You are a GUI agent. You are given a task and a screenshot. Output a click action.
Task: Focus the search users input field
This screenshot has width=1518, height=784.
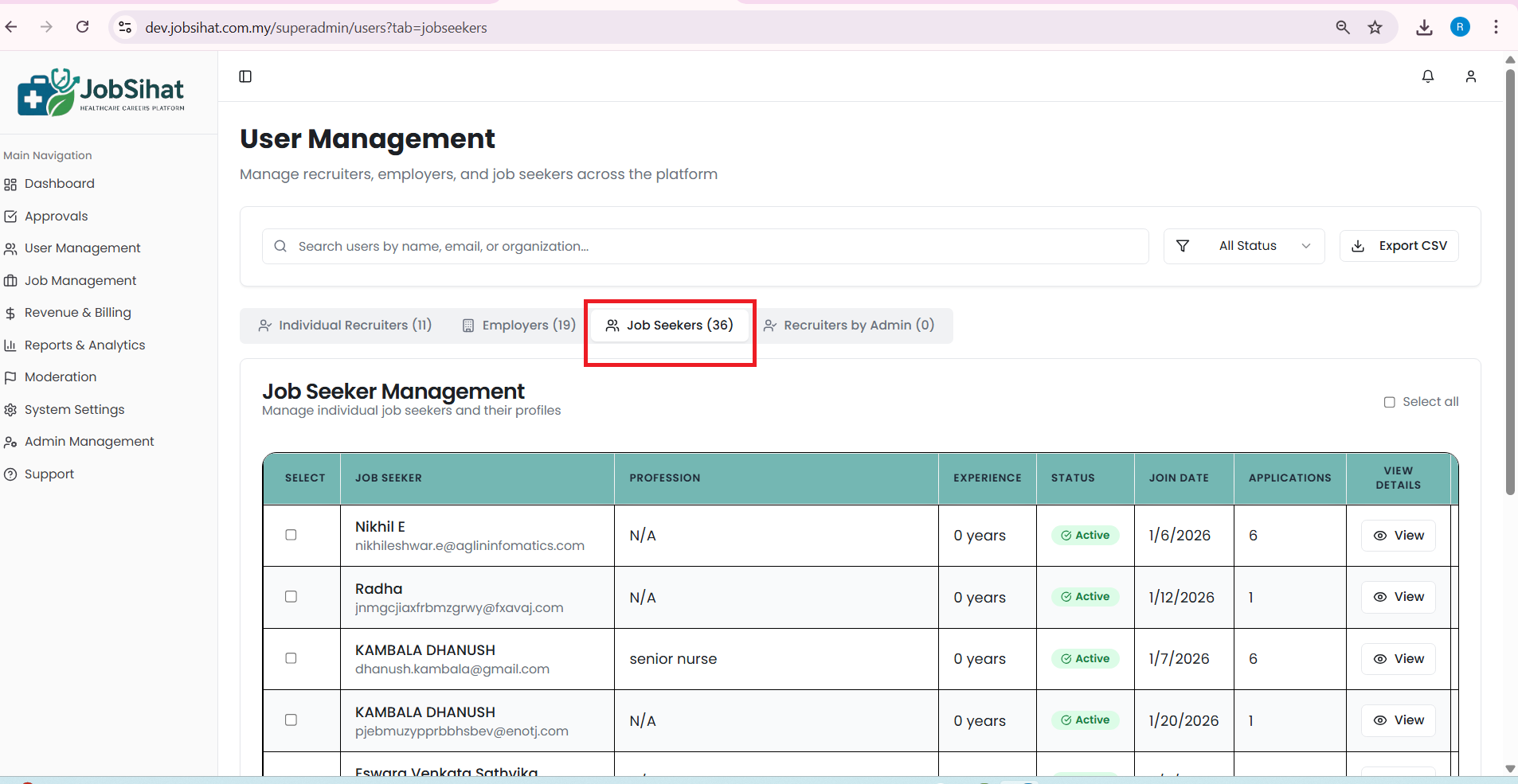(x=705, y=247)
